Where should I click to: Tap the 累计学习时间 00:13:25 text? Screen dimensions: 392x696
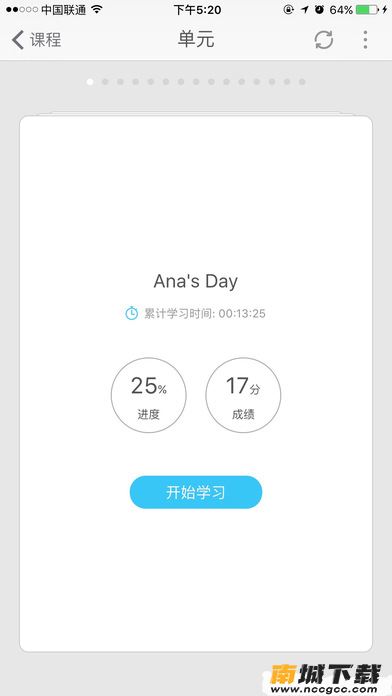pyautogui.click(x=205, y=313)
